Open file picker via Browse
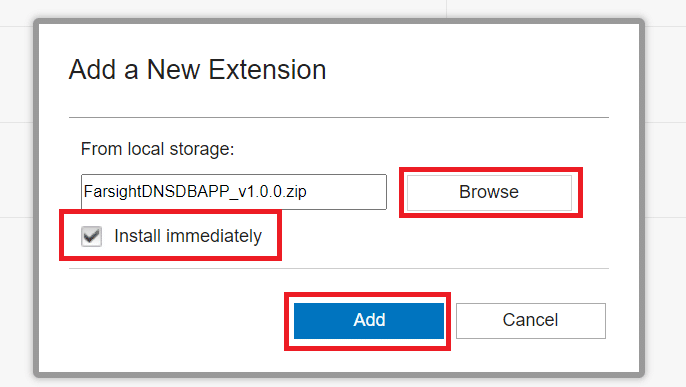This screenshot has width=686, height=387. [489, 192]
